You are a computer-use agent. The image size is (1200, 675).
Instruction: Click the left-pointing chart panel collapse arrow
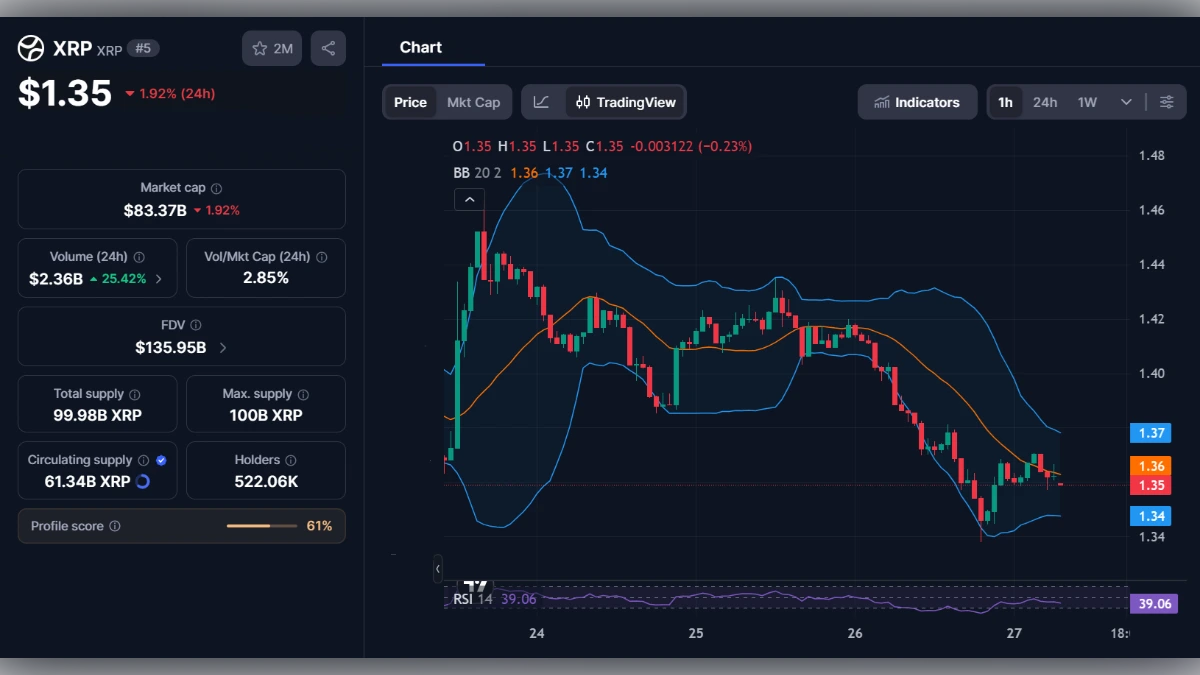(x=437, y=568)
